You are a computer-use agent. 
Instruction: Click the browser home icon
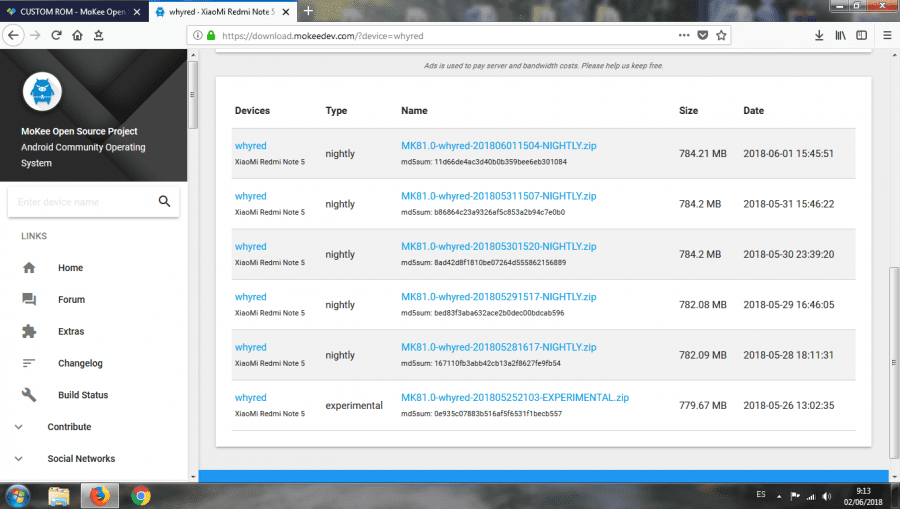[x=77, y=36]
